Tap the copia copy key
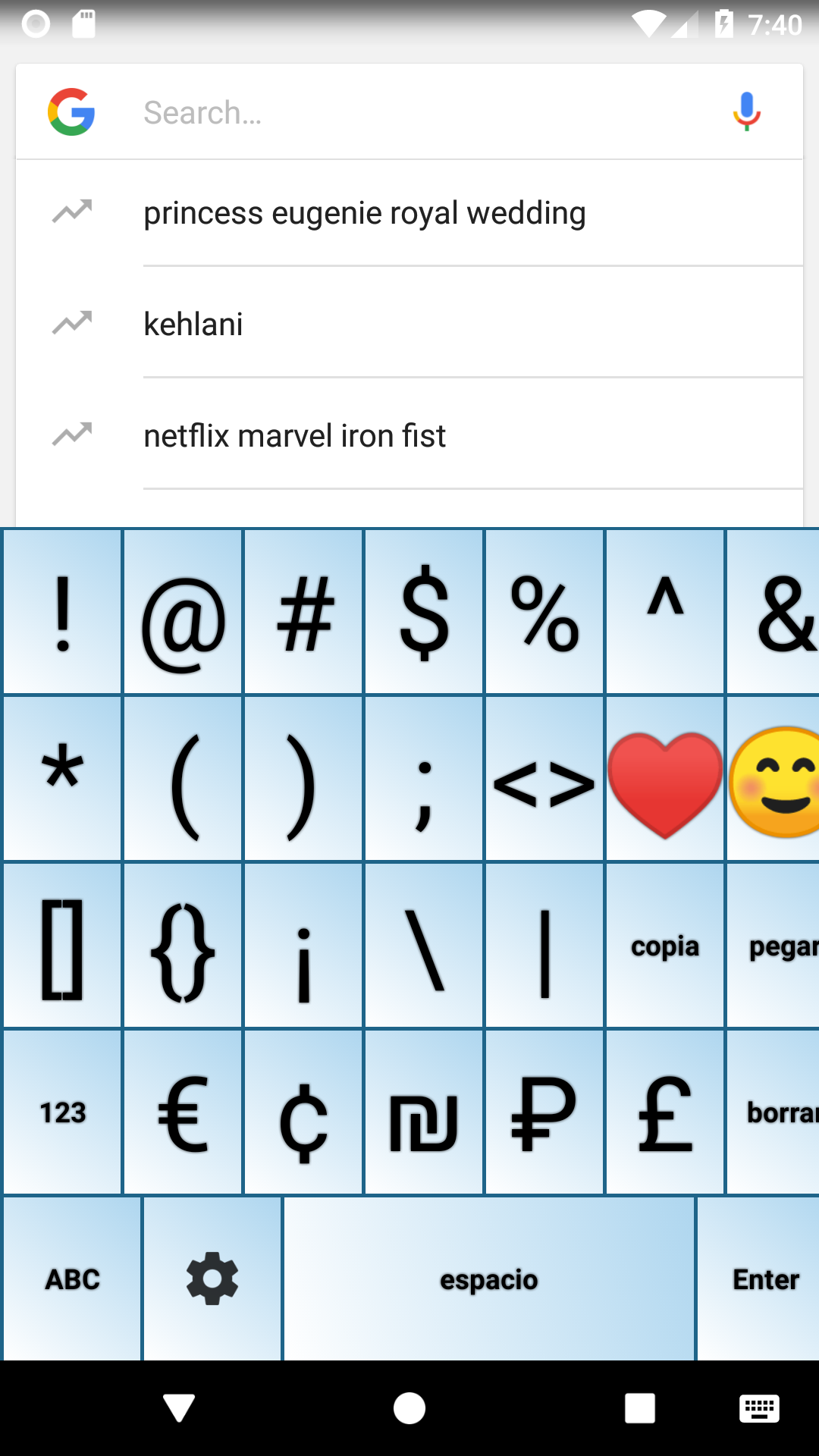Image resolution: width=819 pixels, height=1456 pixels. pyautogui.click(x=665, y=946)
